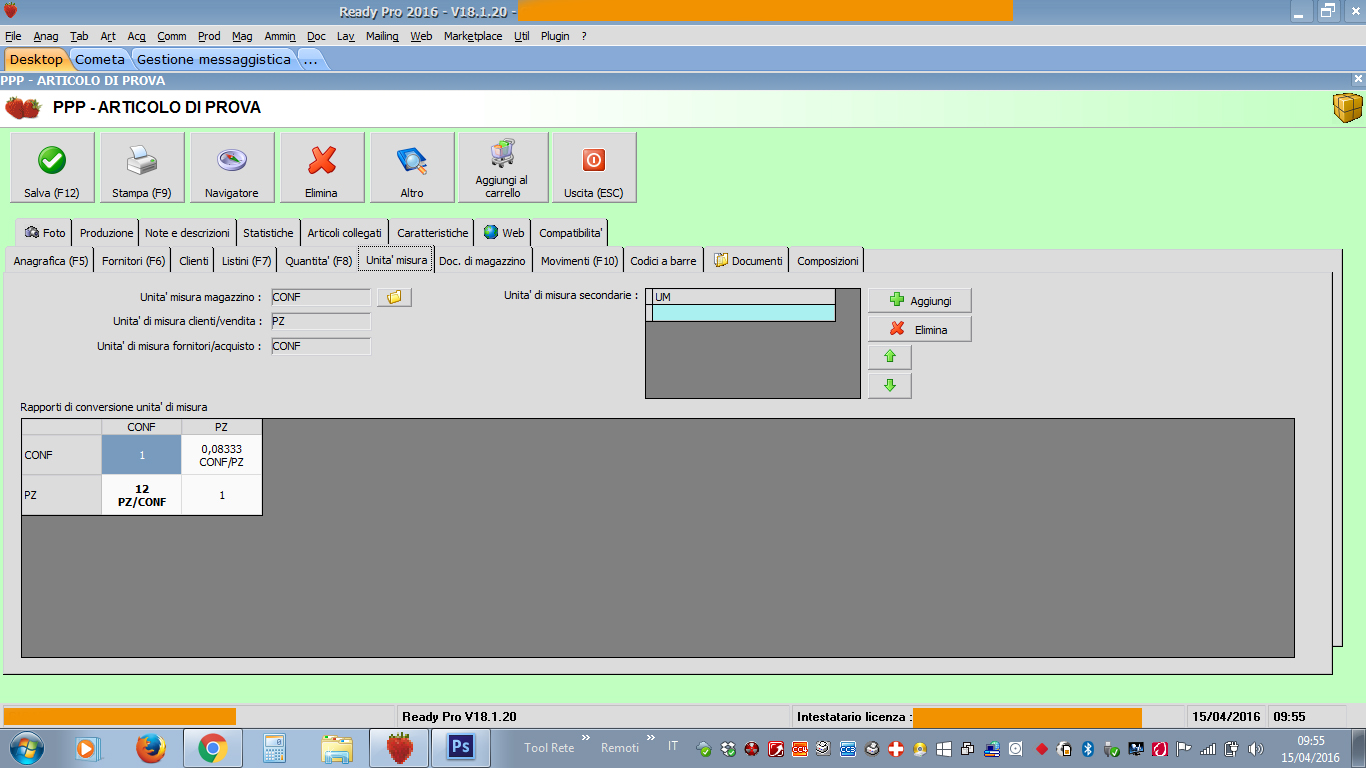Image resolution: width=1366 pixels, height=768 pixels.
Task: Move secondary unit up with green arrow
Action: click(x=890, y=357)
